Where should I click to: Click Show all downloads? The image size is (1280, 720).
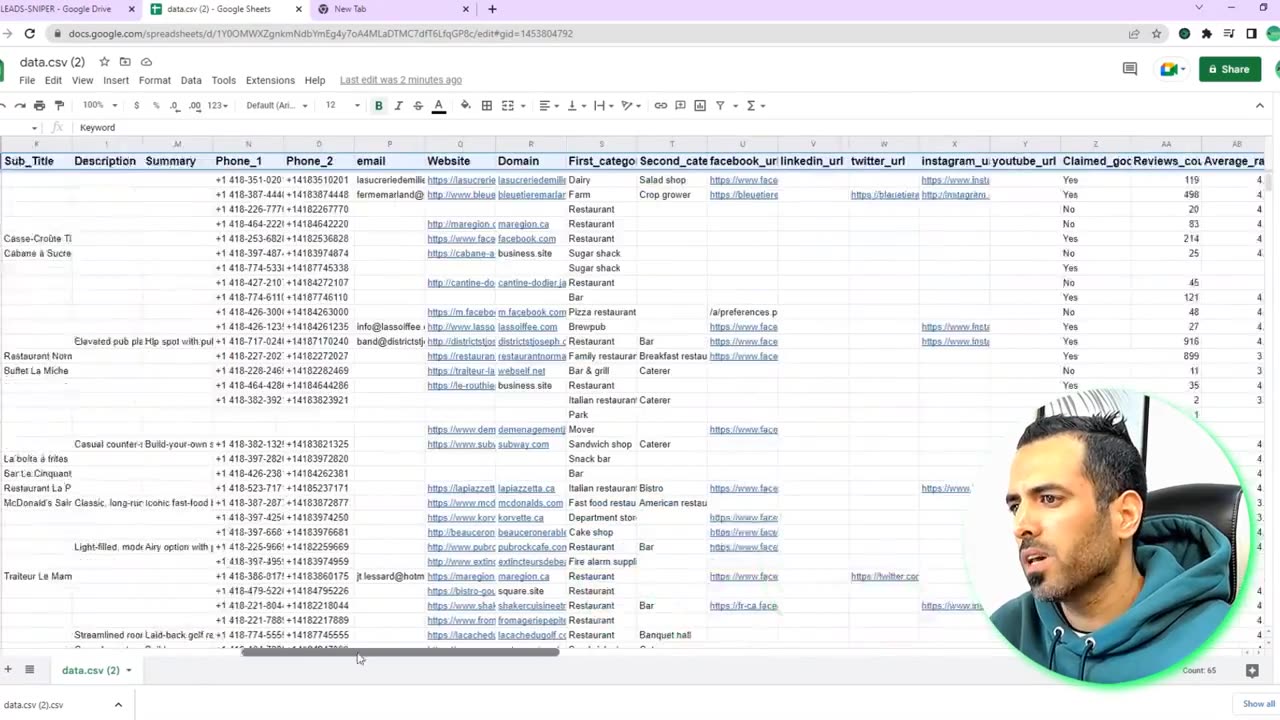(1258, 704)
